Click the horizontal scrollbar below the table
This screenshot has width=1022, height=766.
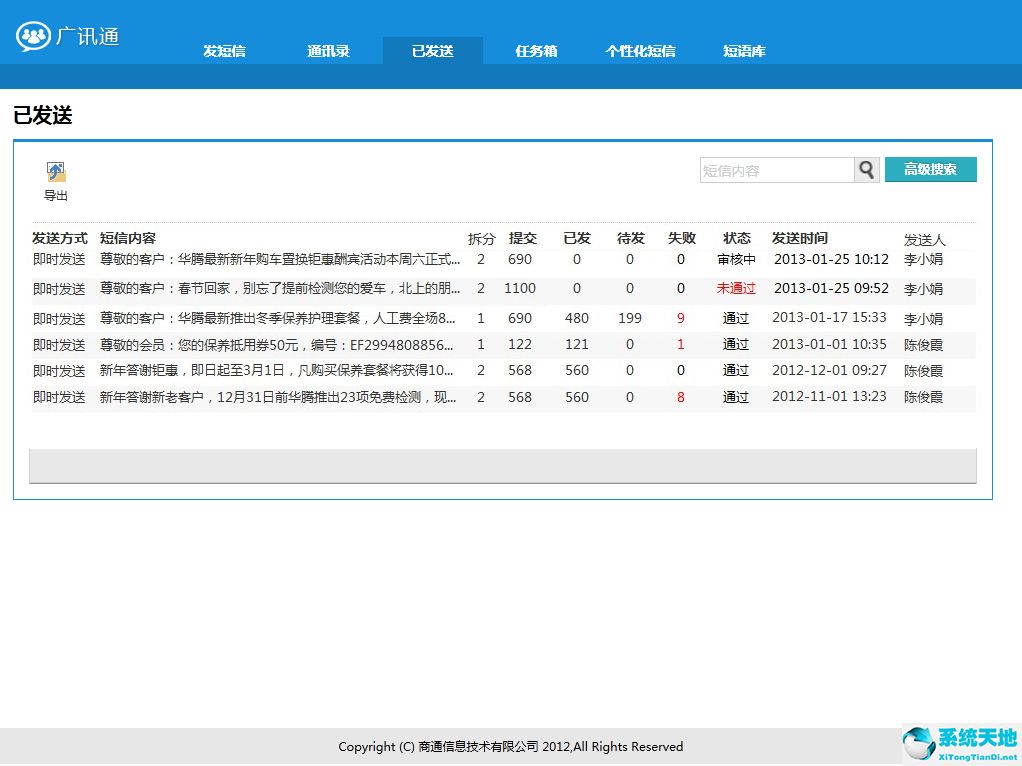(x=503, y=465)
